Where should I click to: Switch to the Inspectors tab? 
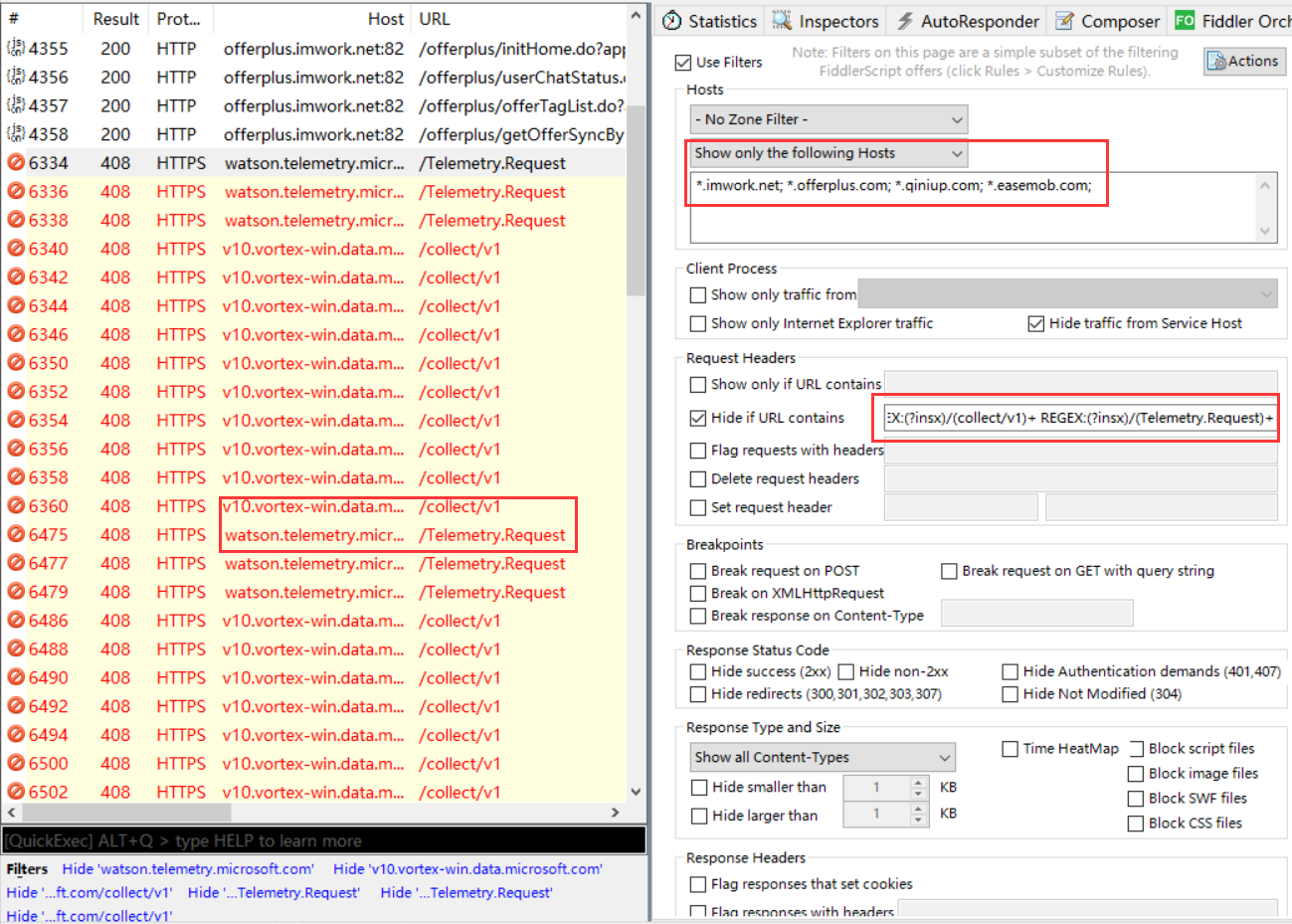(827, 21)
